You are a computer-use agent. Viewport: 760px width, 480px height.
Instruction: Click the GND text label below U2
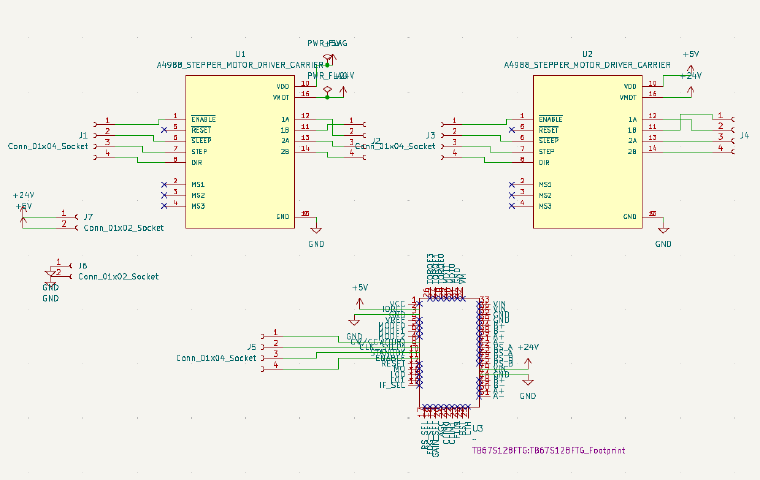point(663,244)
